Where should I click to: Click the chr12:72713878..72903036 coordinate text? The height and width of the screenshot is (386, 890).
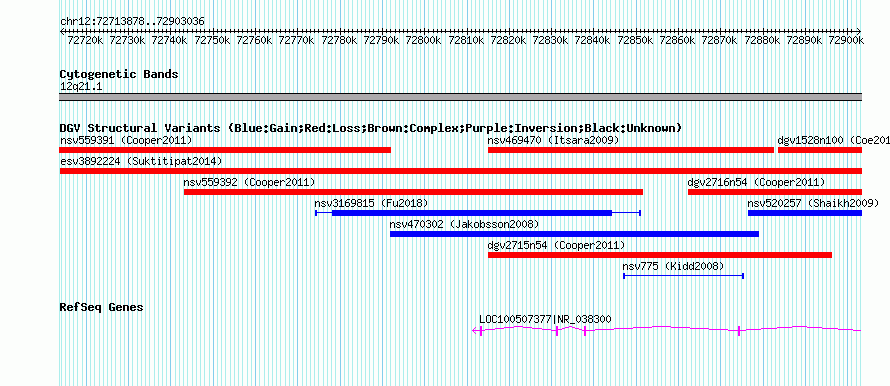coord(132,22)
